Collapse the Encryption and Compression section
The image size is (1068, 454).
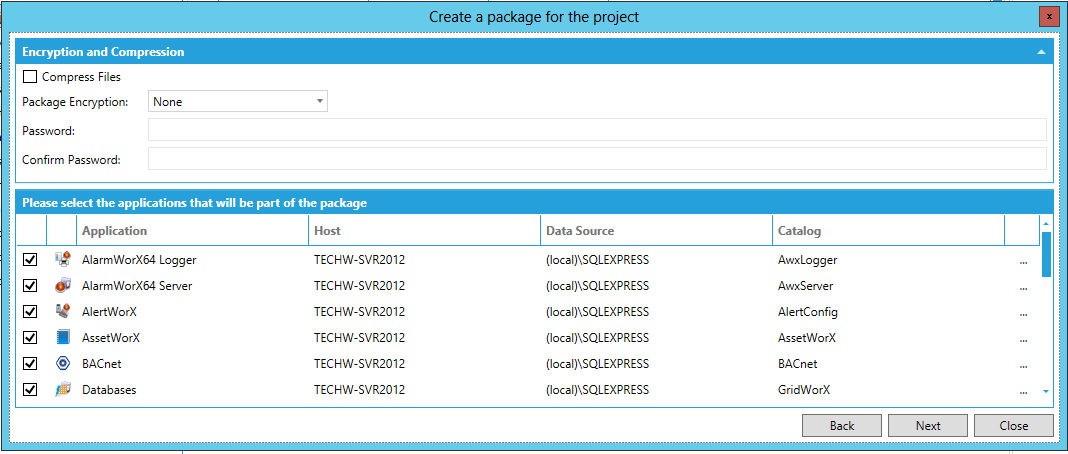pyautogui.click(x=1041, y=52)
